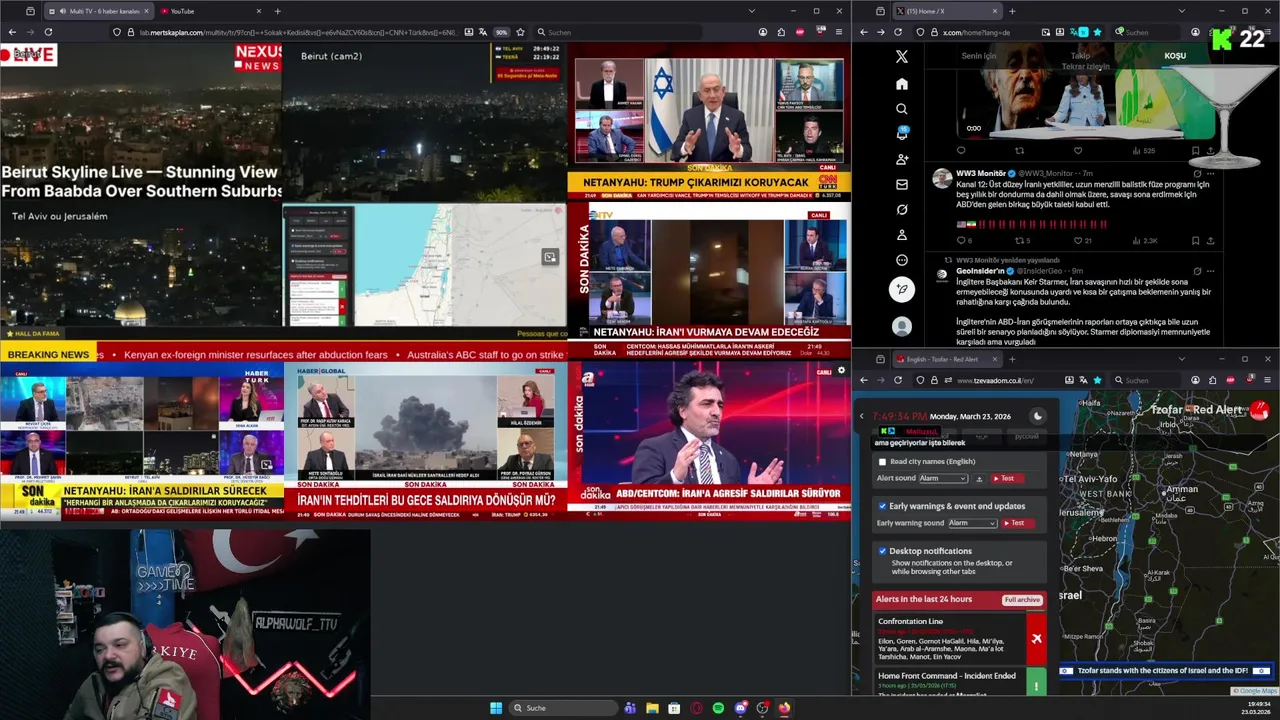1280x720 pixels.
Task: Select English - Tzofar Red Alert tab
Action: click(x=948, y=359)
